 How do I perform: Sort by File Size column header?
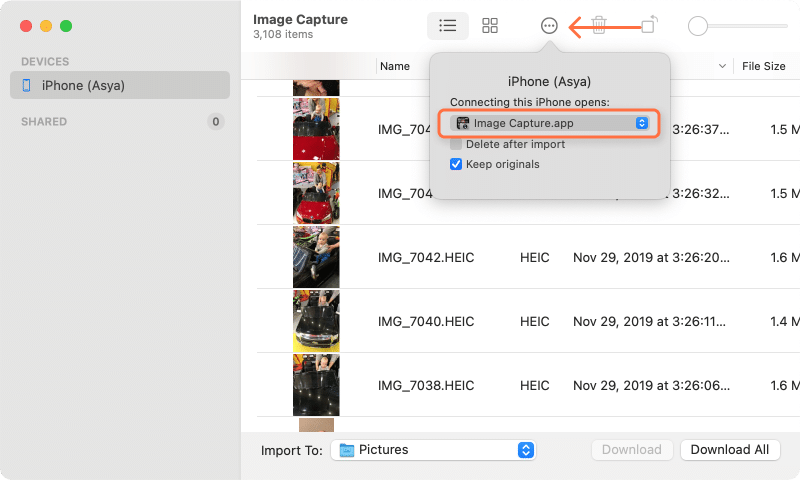[x=763, y=66]
